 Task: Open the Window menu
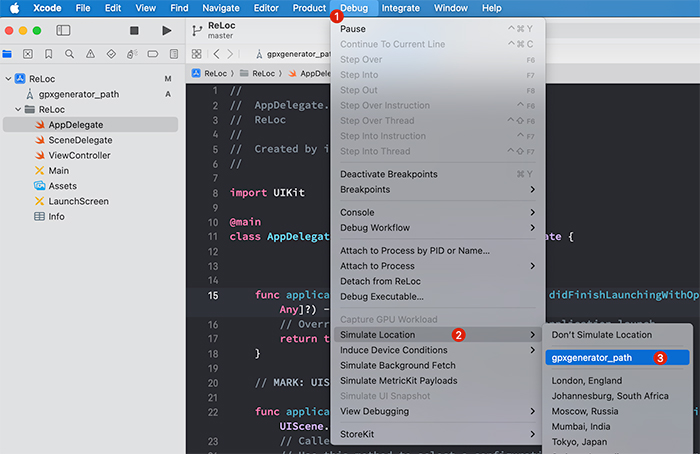(x=451, y=8)
